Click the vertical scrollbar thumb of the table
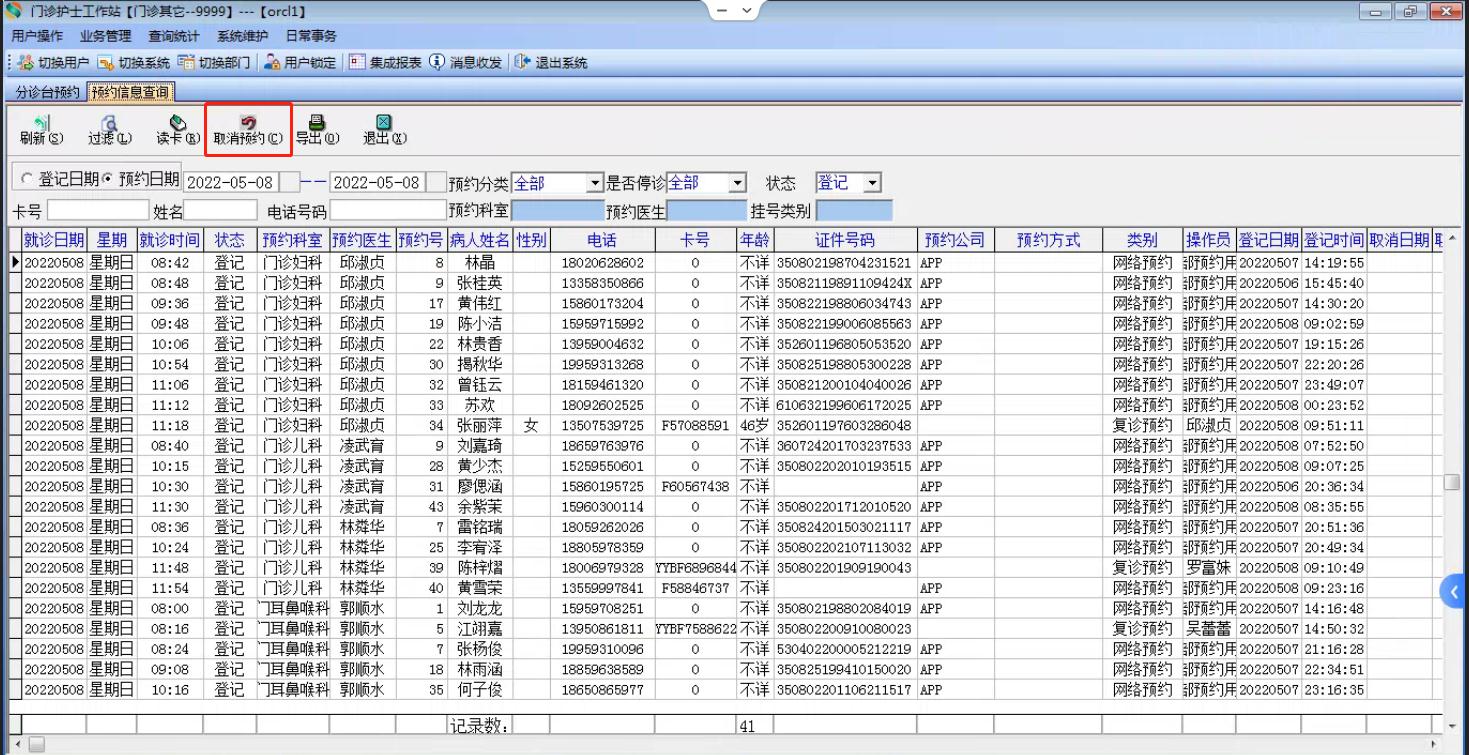This screenshot has width=1469, height=755. click(x=1452, y=482)
